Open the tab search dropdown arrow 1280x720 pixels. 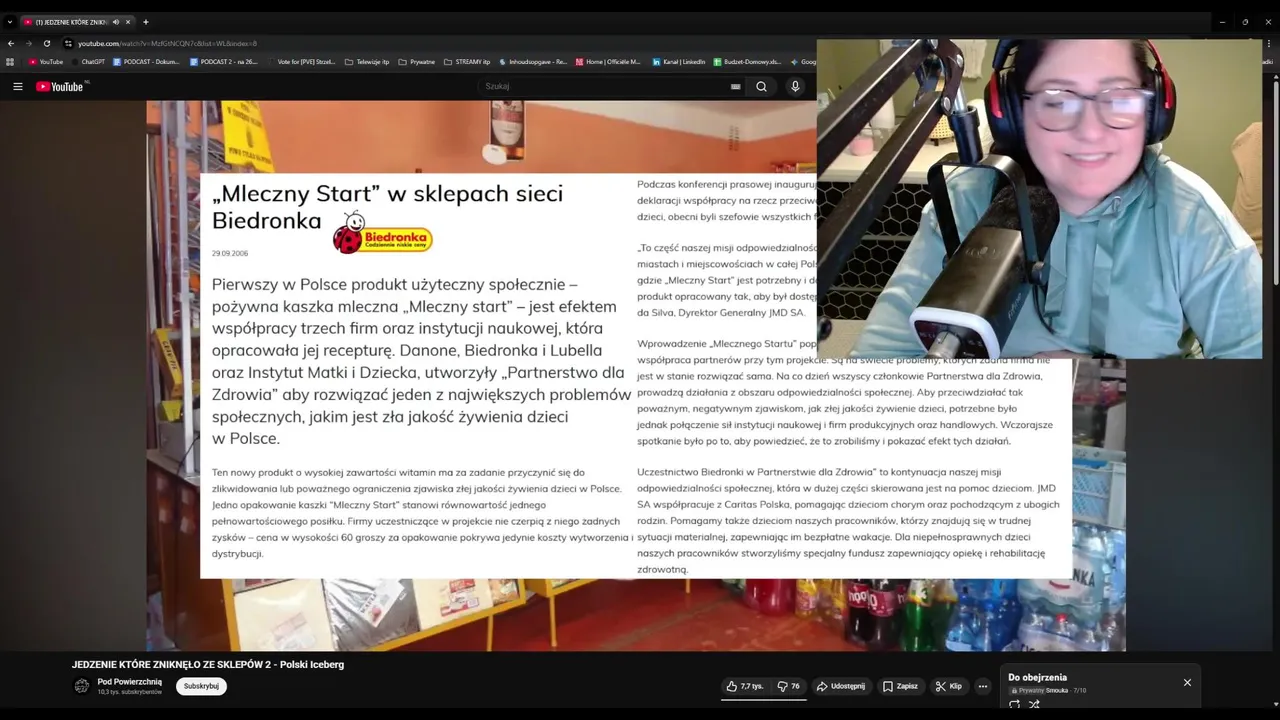[10, 22]
